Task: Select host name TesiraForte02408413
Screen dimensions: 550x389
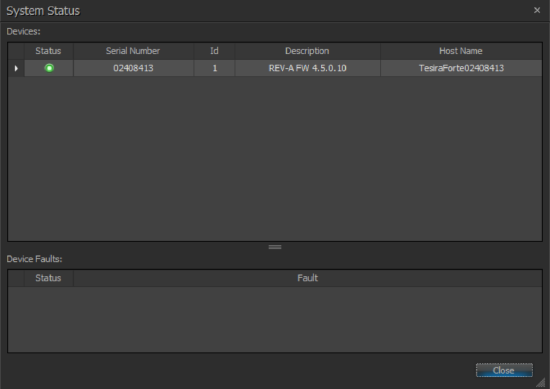Action: pyautogui.click(x=461, y=68)
